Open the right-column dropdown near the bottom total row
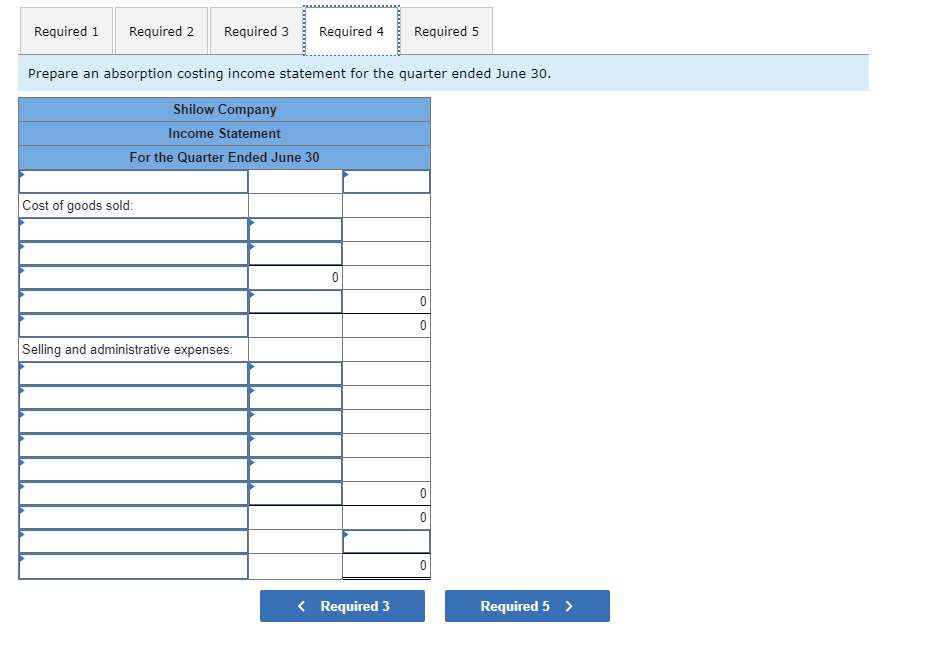945x651 pixels. [x=386, y=541]
